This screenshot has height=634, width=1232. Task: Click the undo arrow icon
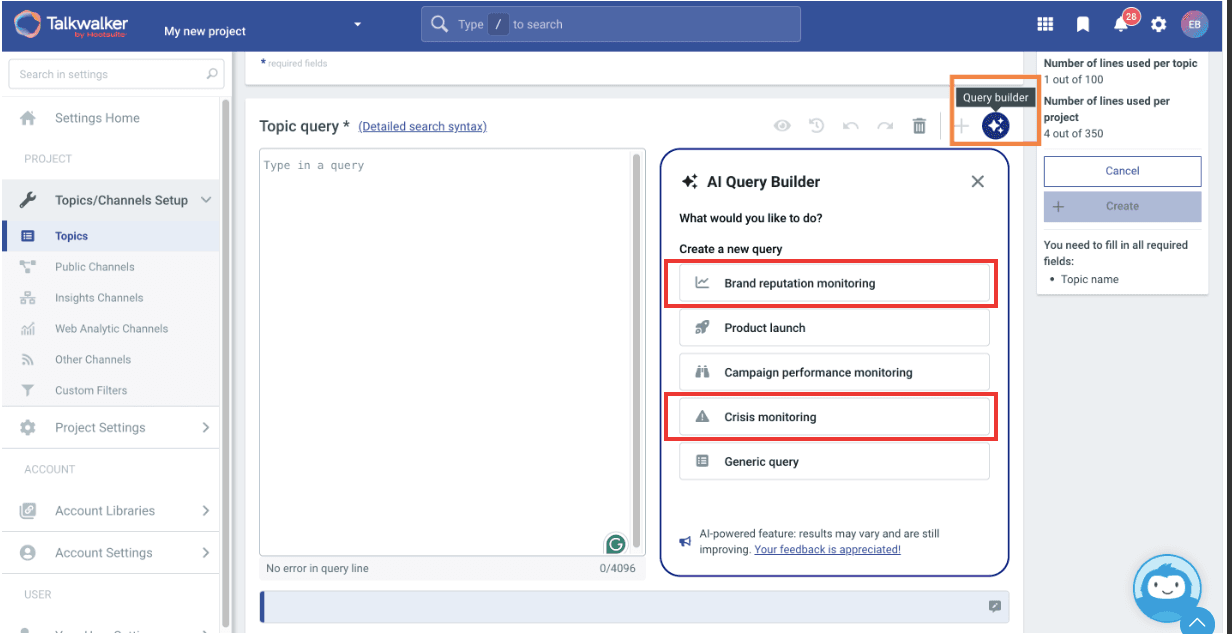point(851,126)
